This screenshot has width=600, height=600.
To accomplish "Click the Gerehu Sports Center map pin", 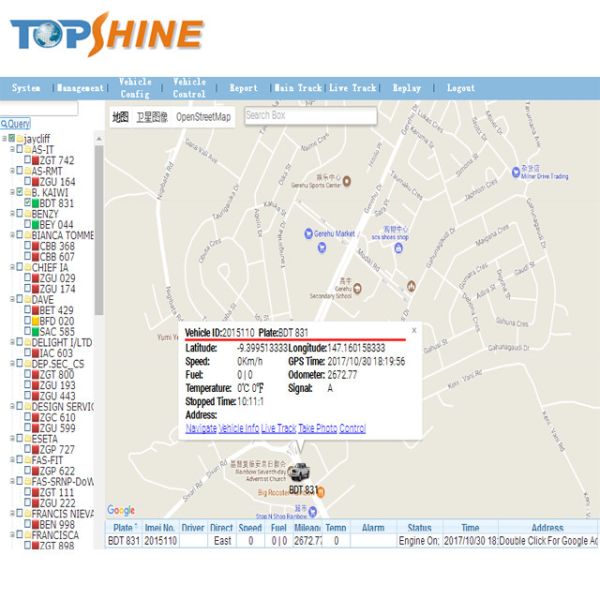I will click(x=347, y=181).
